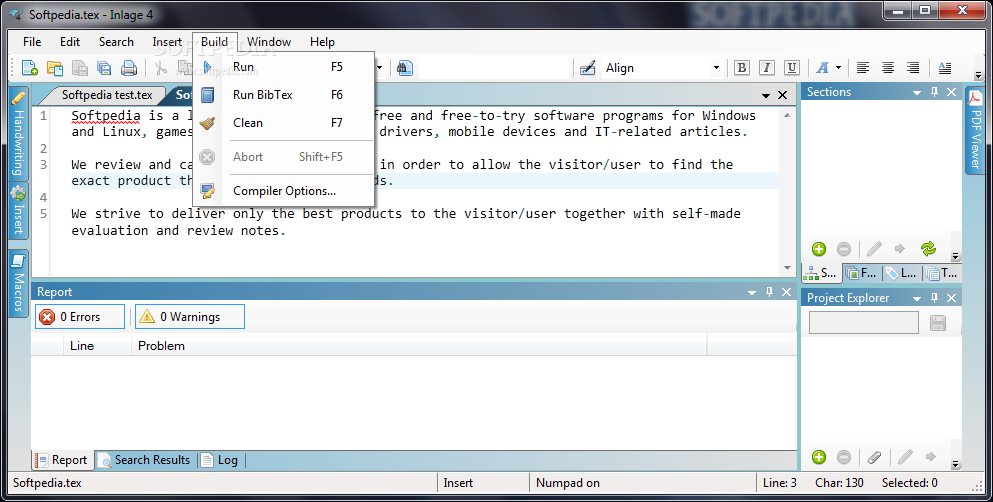The image size is (993, 502).
Task: Click the Sections remove minus icon
Action: pyautogui.click(x=844, y=249)
